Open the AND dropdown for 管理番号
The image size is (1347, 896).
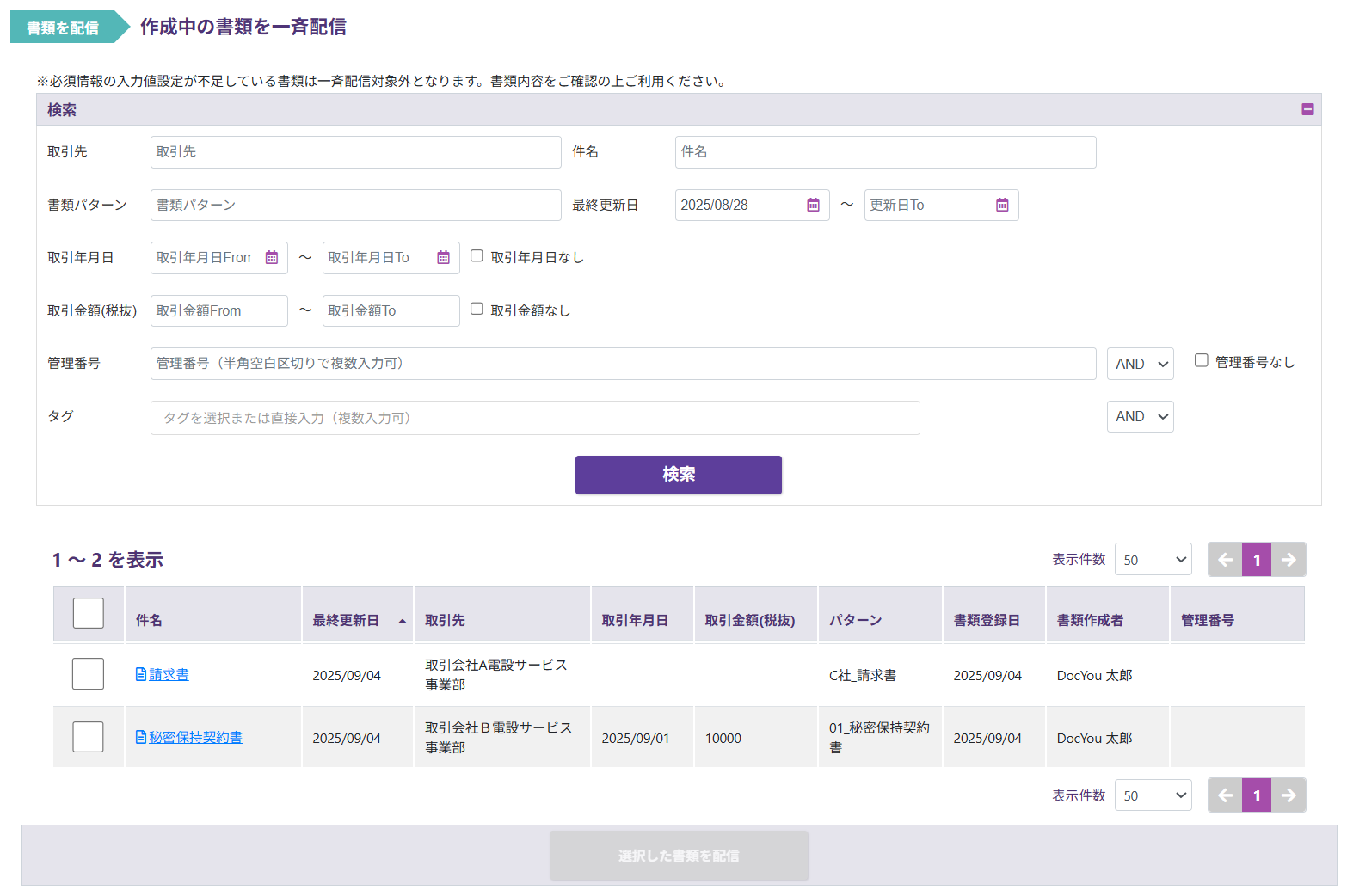[1141, 364]
